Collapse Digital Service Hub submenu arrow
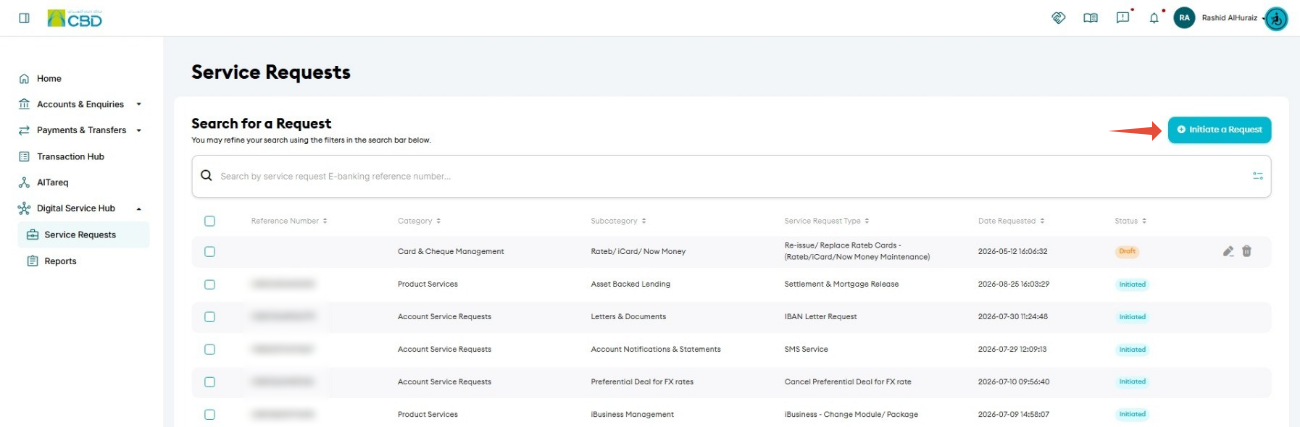 [x=139, y=208]
